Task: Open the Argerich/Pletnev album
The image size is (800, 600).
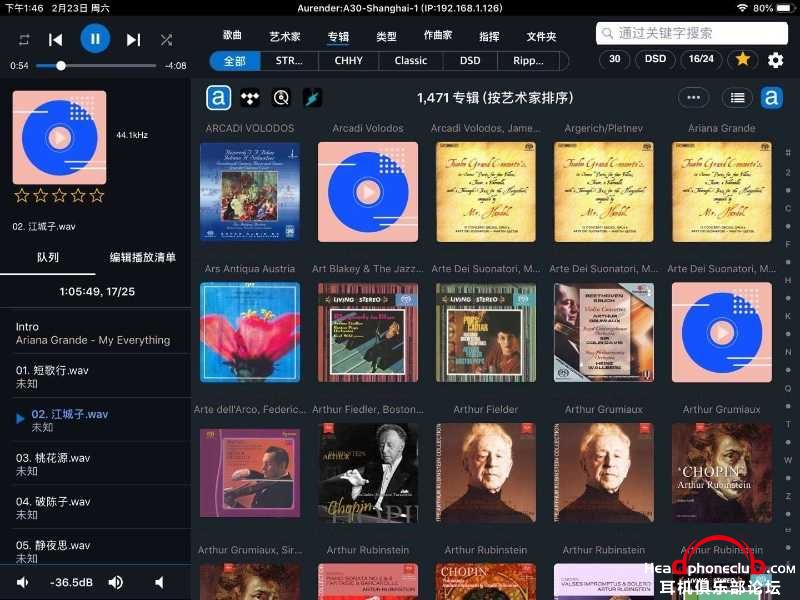Action: [x=604, y=192]
